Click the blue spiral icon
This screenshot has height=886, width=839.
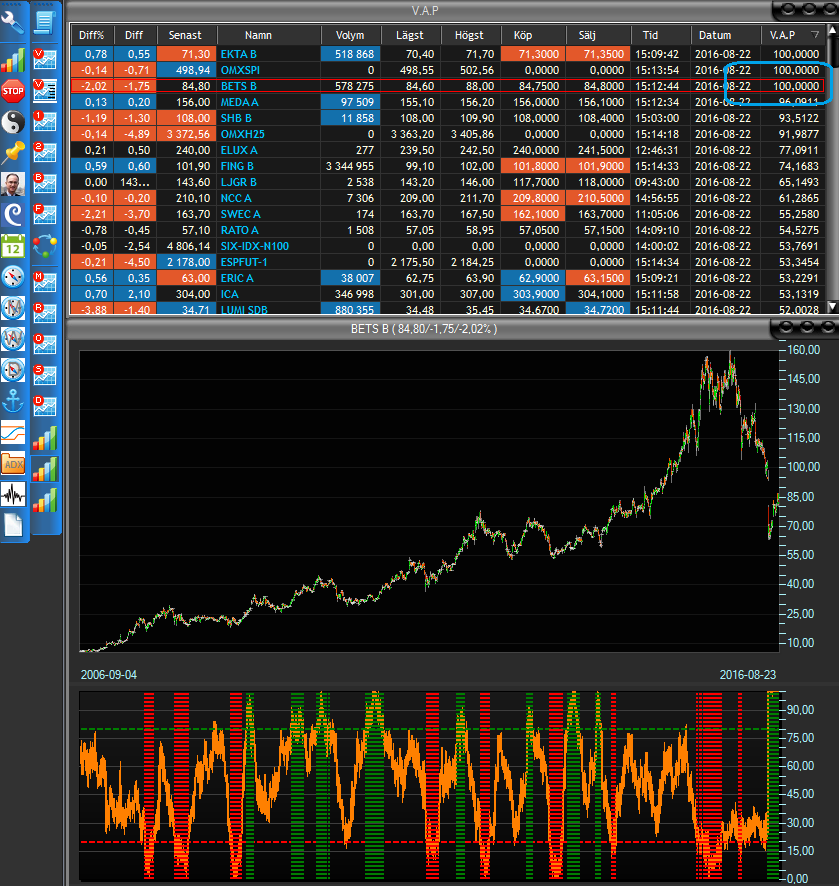click(13, 214)
